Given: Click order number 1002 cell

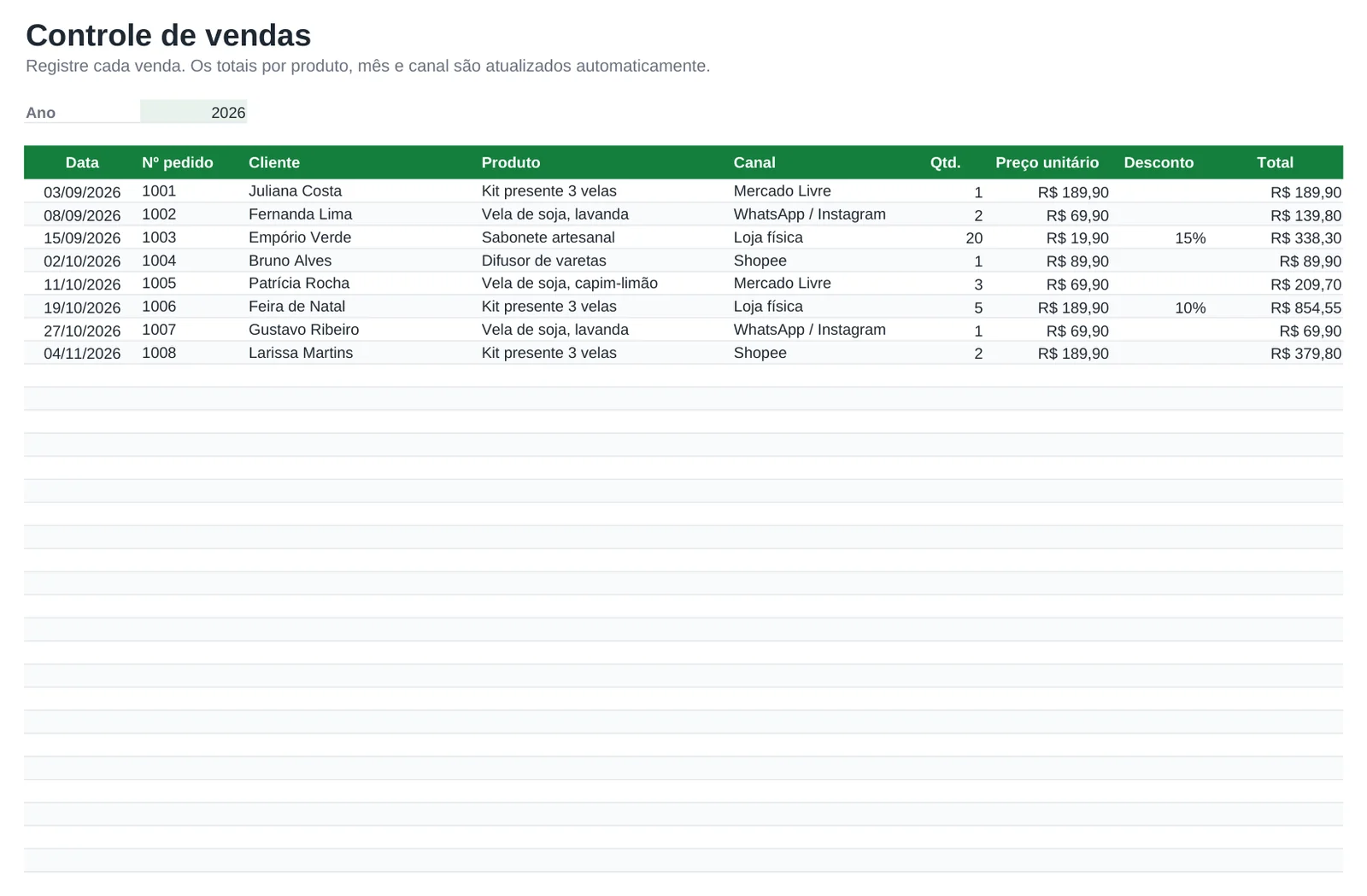Looking at the screenshot, I should 193,214.
